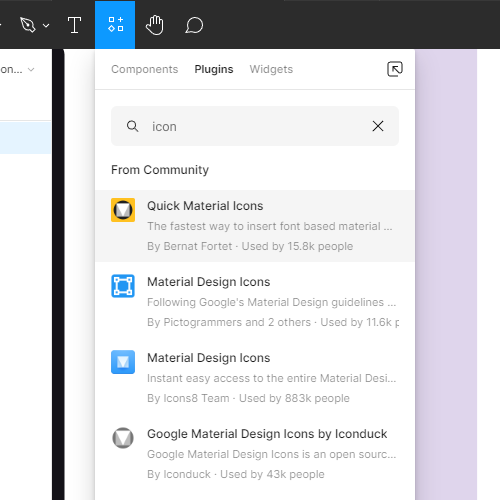Switch to the Widgets tab

pos(271,69)
